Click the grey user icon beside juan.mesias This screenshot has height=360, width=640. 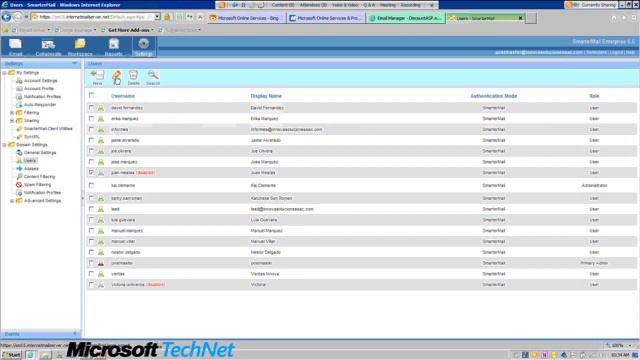pos(101,173)
